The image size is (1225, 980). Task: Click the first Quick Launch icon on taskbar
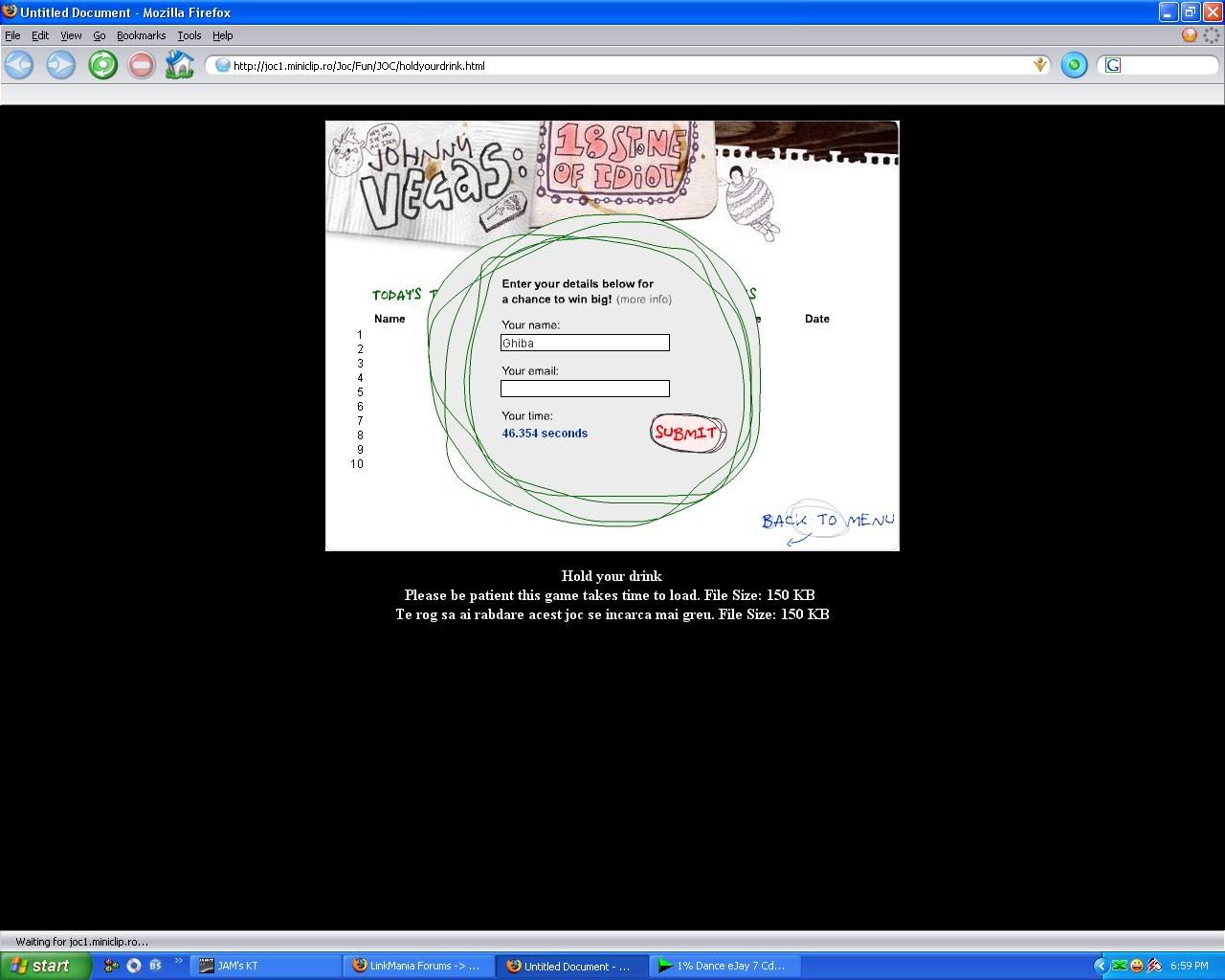point(111,966)
